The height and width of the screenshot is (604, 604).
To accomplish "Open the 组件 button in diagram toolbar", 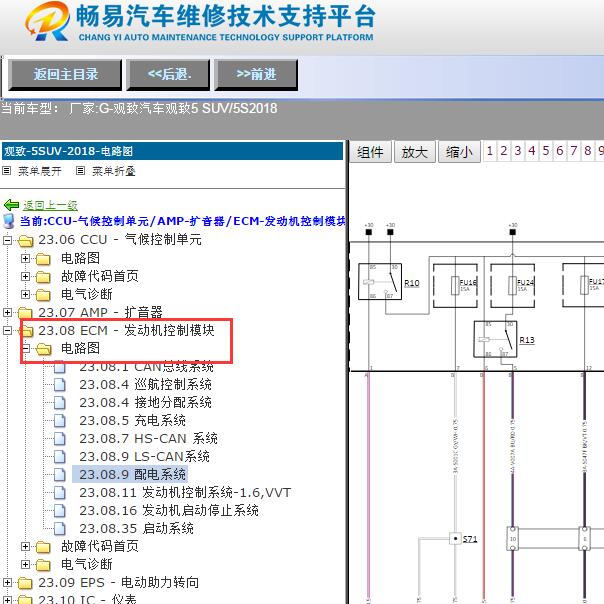I will coord(371,152).
